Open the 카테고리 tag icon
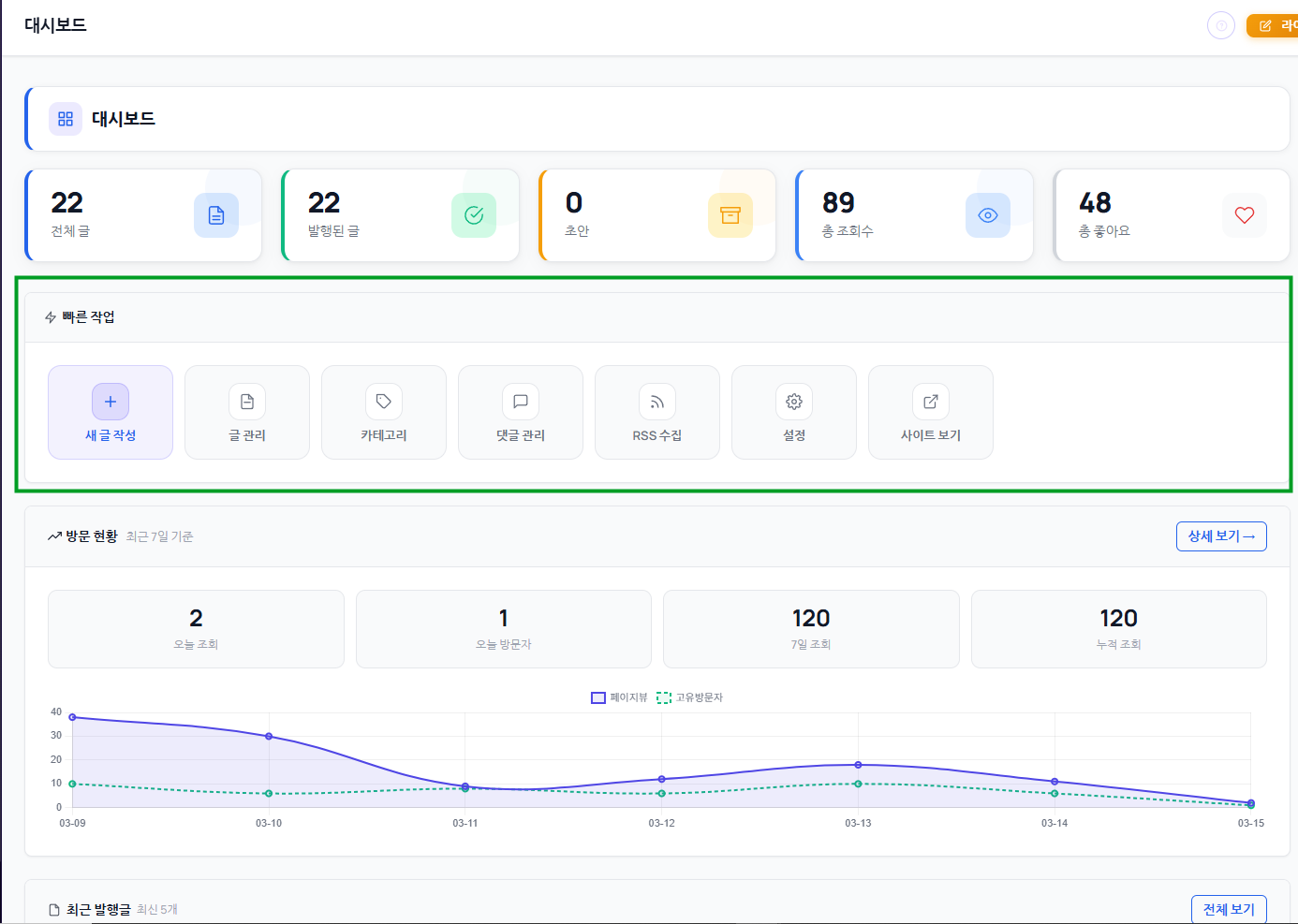 [384, 402]
